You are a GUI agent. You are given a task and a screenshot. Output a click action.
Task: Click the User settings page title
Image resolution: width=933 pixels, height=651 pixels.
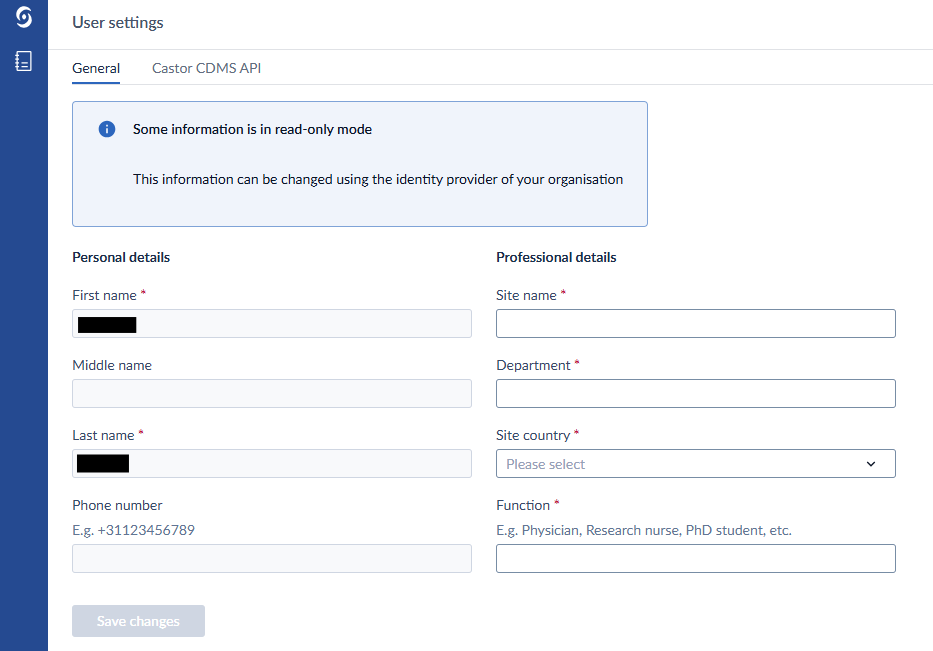[118, 23]
